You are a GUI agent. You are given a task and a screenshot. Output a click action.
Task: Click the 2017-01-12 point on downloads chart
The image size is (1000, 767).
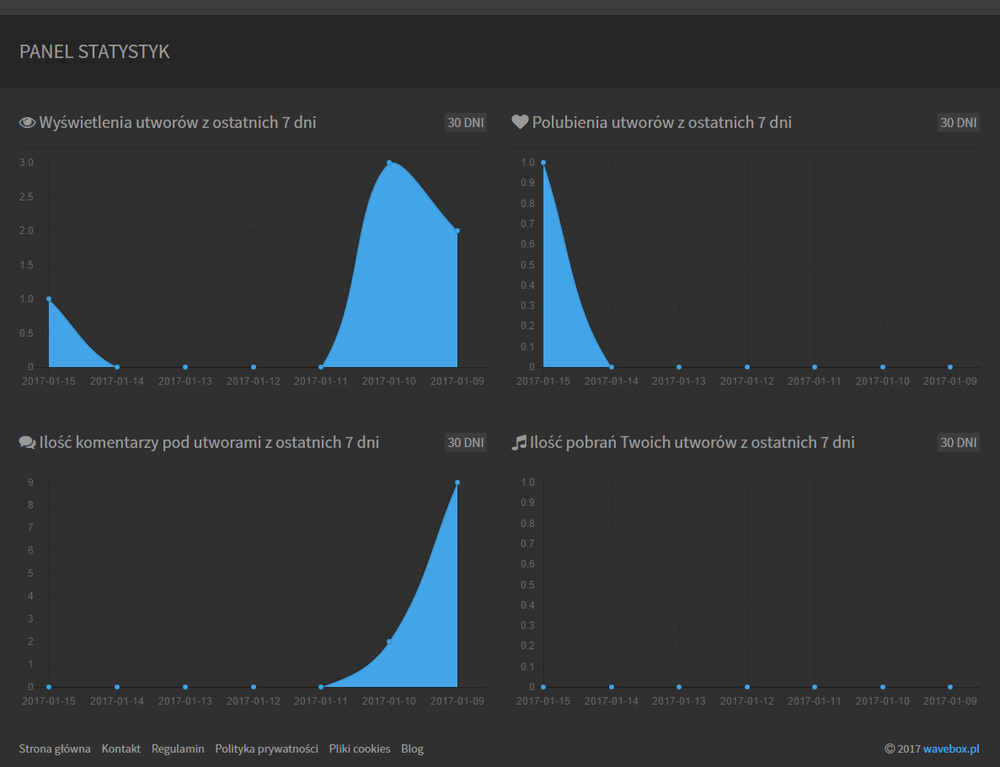pos(747,687)
